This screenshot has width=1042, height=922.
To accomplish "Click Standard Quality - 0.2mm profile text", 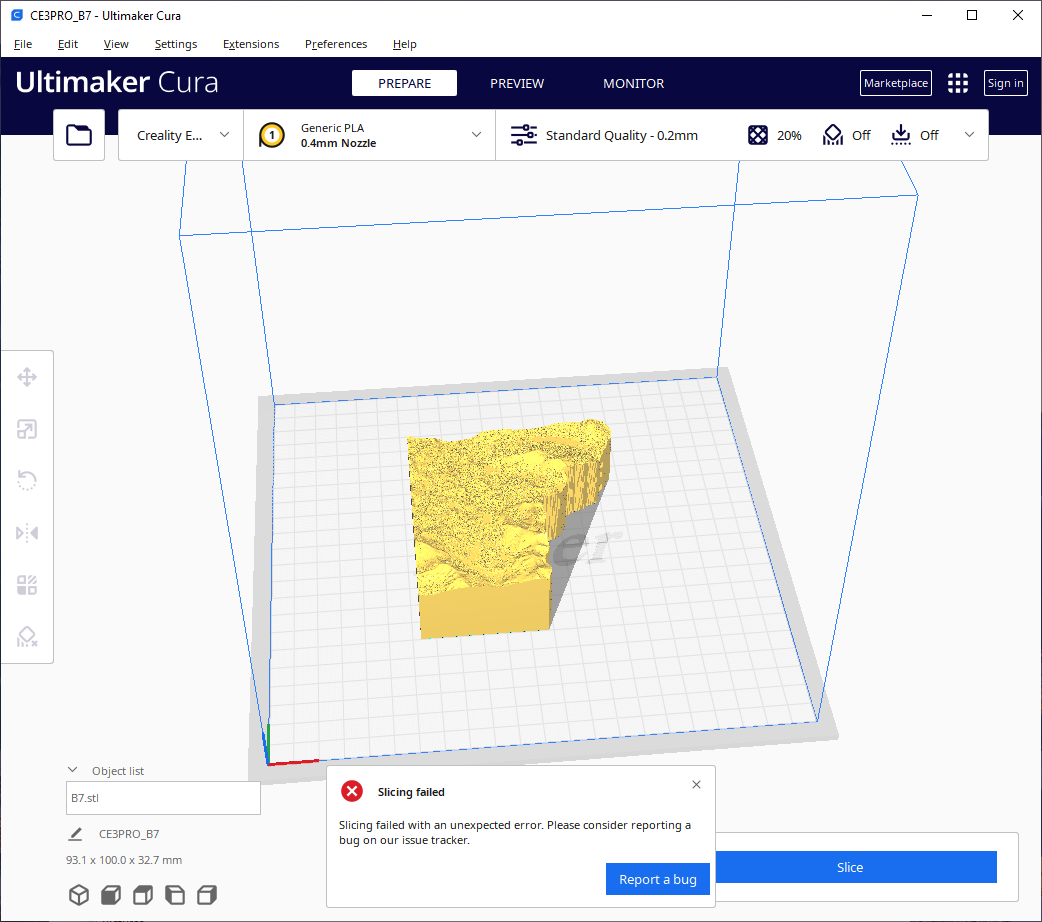I will pyautogui.click(x=621, y=135).
